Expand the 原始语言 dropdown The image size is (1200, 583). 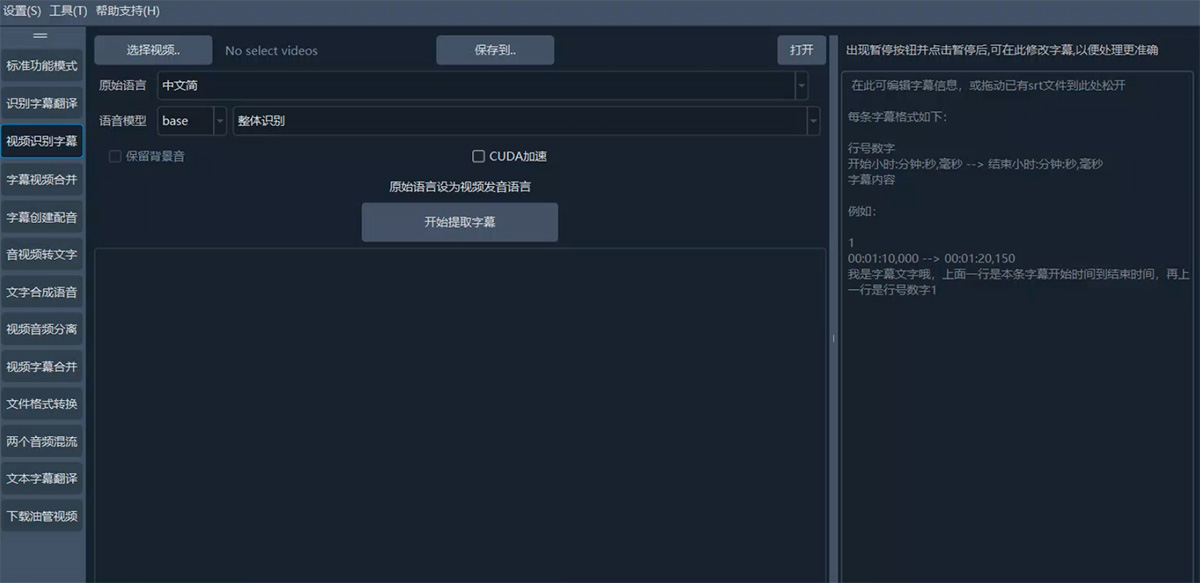(x=801, y=86)
